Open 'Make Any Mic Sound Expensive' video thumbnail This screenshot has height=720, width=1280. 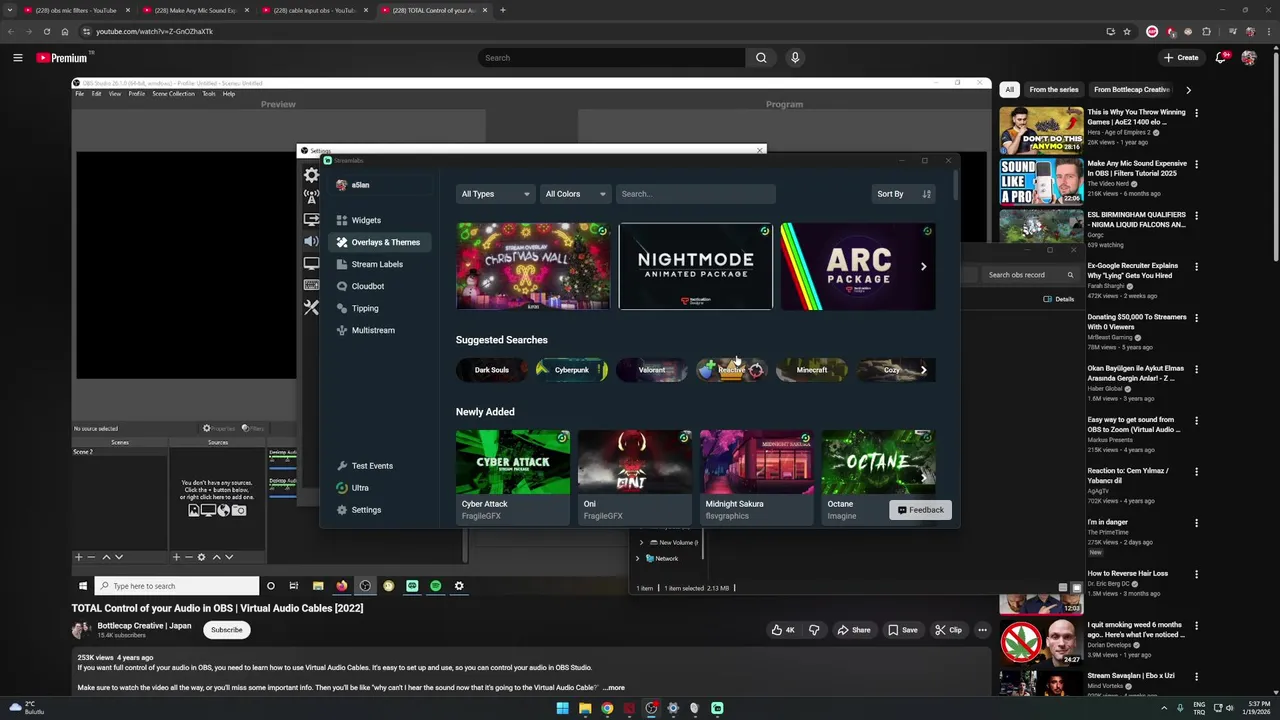tap(1041, 181)
